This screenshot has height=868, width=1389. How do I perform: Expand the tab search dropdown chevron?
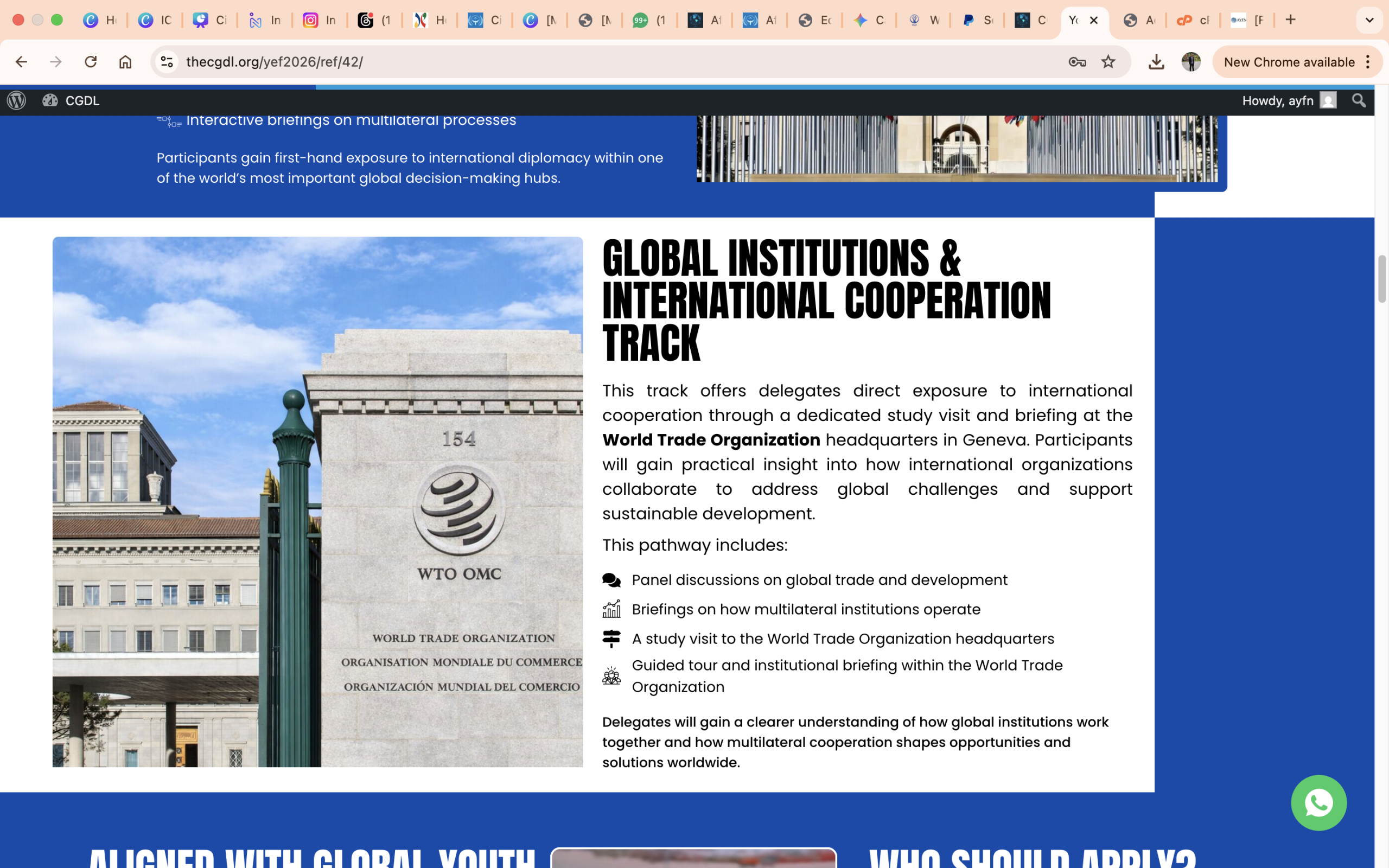tap(1369, 20)
